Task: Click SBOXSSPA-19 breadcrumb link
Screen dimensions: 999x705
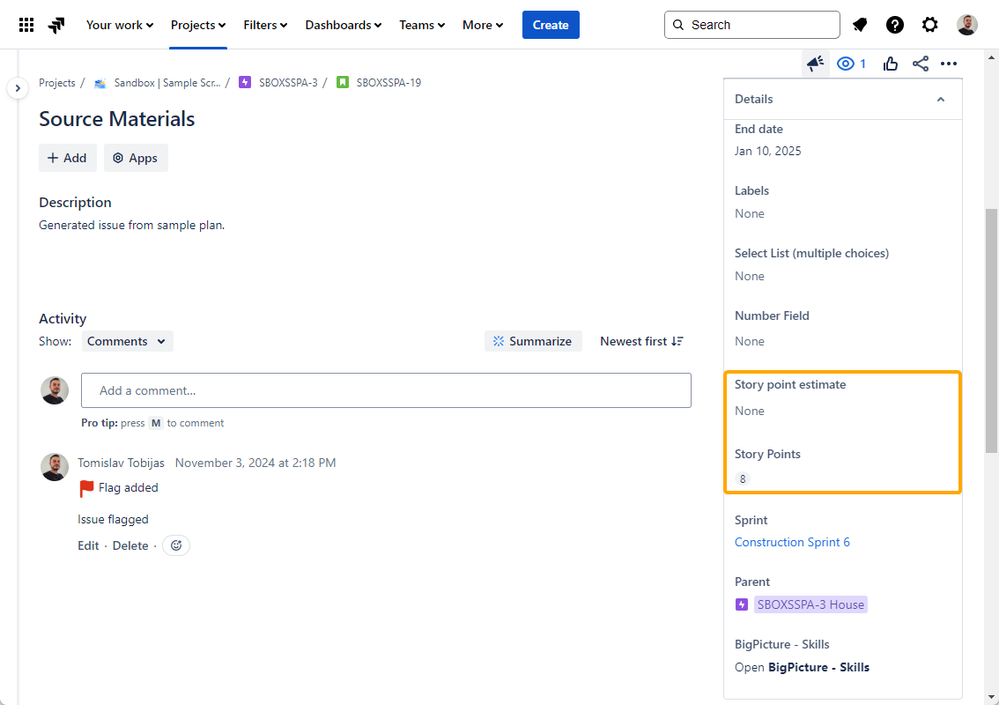Action: pos(389,83)
